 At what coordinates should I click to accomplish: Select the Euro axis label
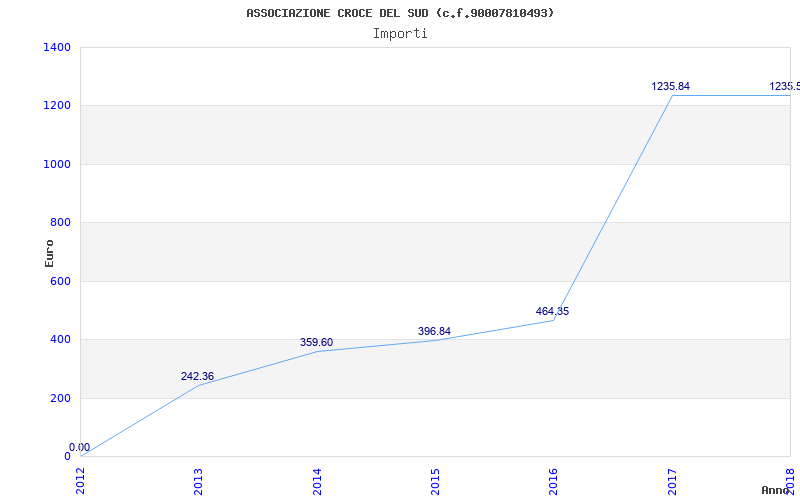click(x=49, y=253)
